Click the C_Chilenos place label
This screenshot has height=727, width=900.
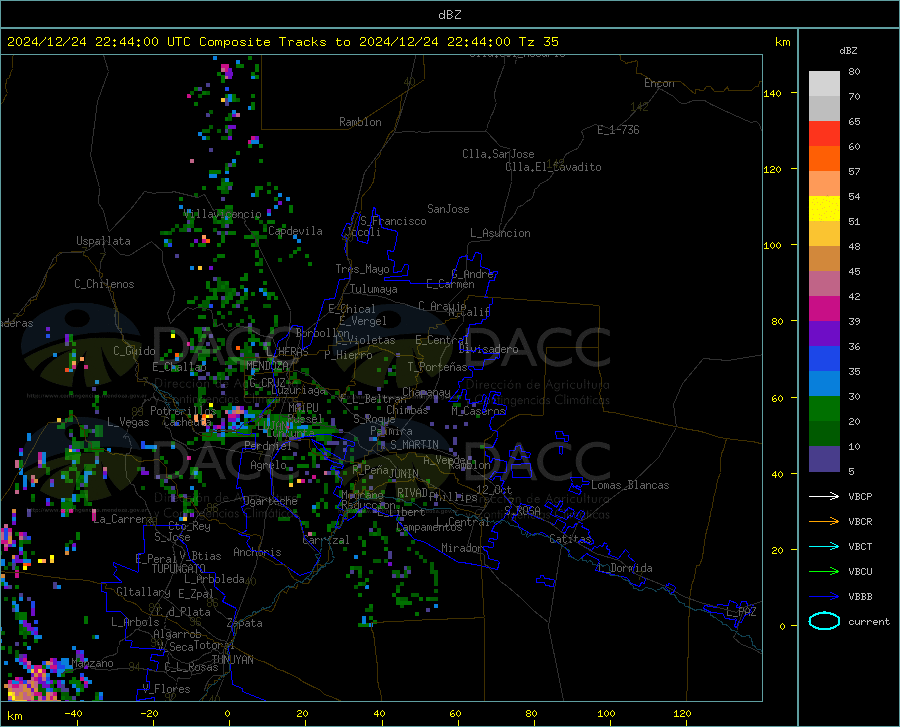pos(104,284)
